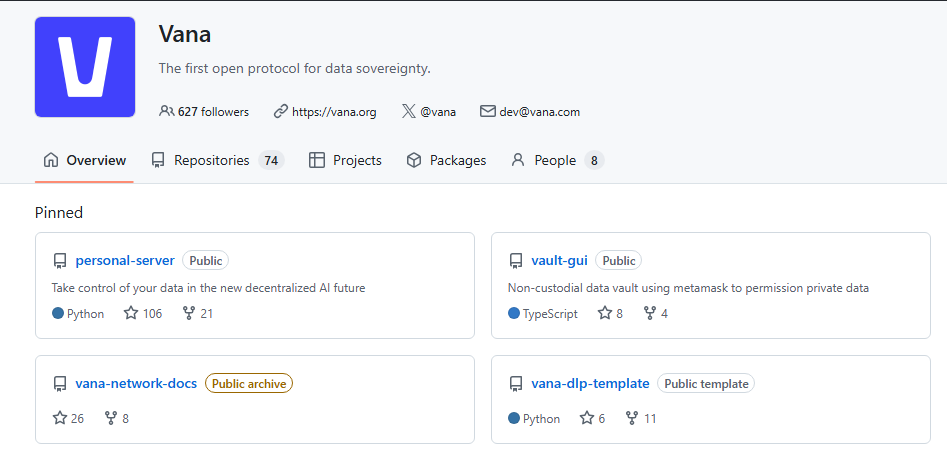Open the personal-server repository
This screenshot has width=947, height=458.
coord(125,260)
